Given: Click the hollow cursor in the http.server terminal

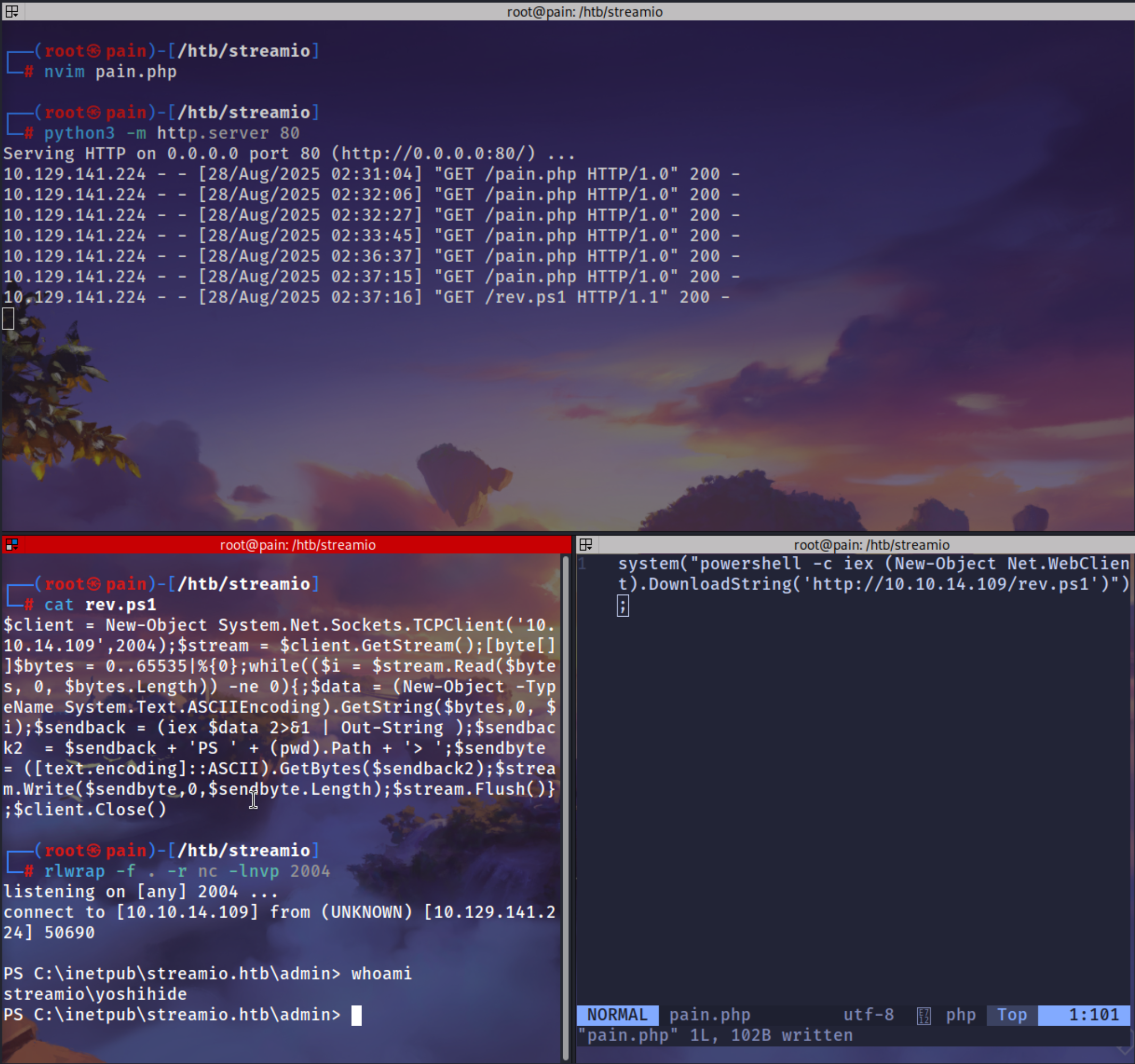Looking at the screenshot, I should tap(8, 318).
